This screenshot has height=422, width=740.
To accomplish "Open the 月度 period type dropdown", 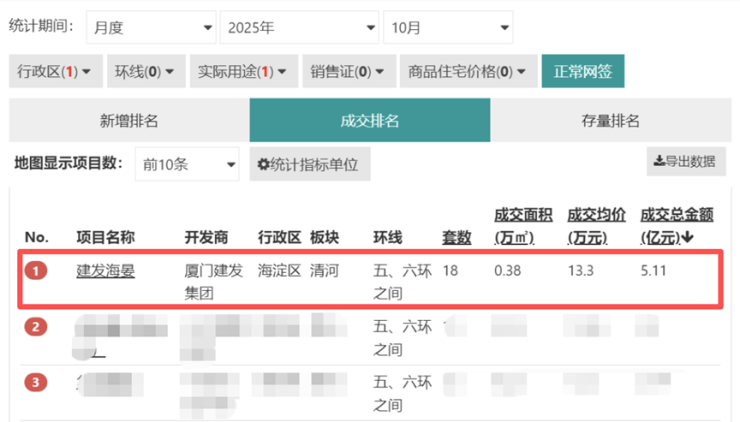I will [x=150, y=28].
